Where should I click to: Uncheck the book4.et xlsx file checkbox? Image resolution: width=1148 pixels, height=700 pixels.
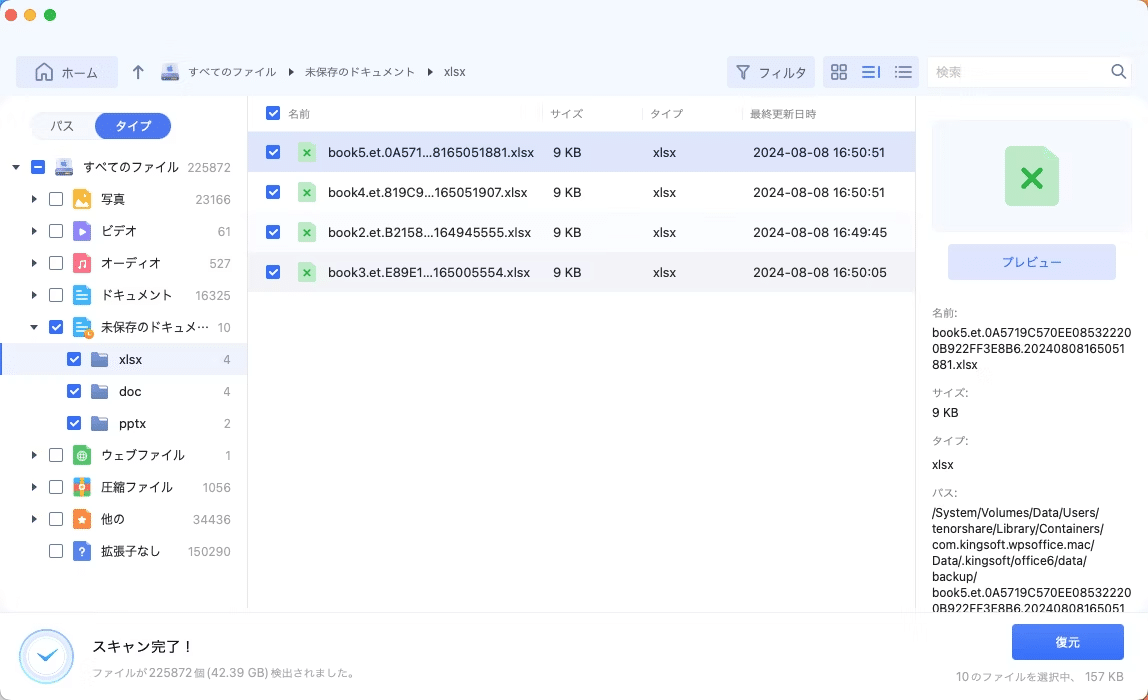pos(273,192)
